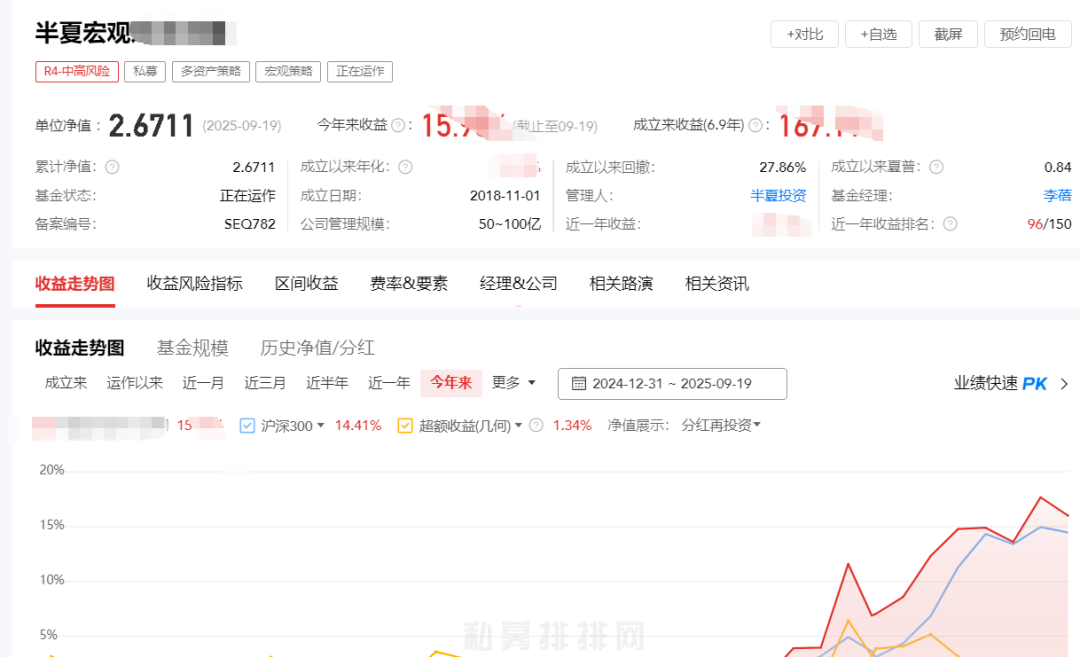
Task: Open the 半夏投资 manager link
Action: tap(778, 196)
